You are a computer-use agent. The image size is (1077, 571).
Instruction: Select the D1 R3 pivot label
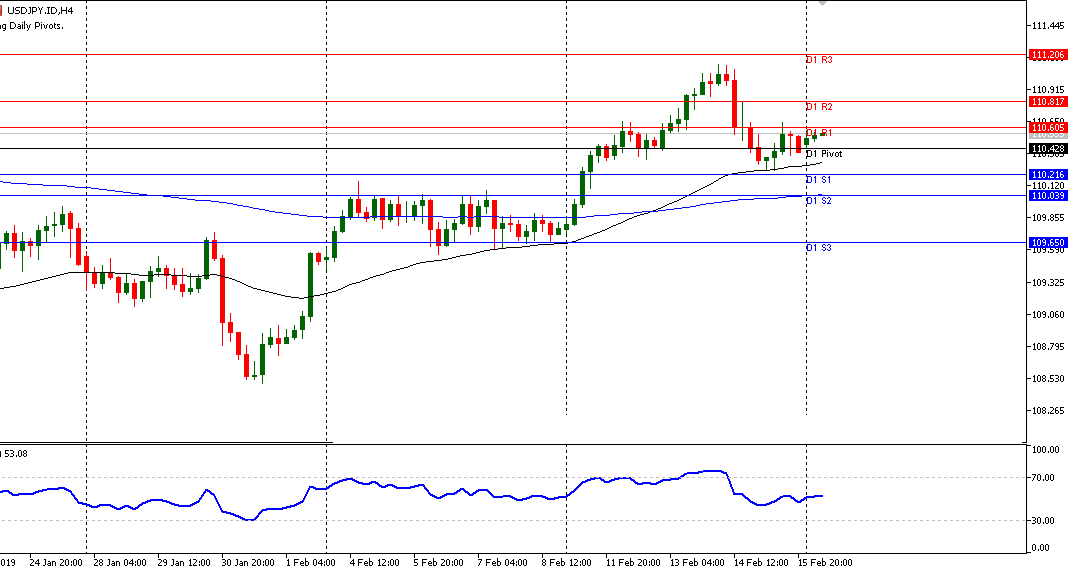tap(819, 60)
